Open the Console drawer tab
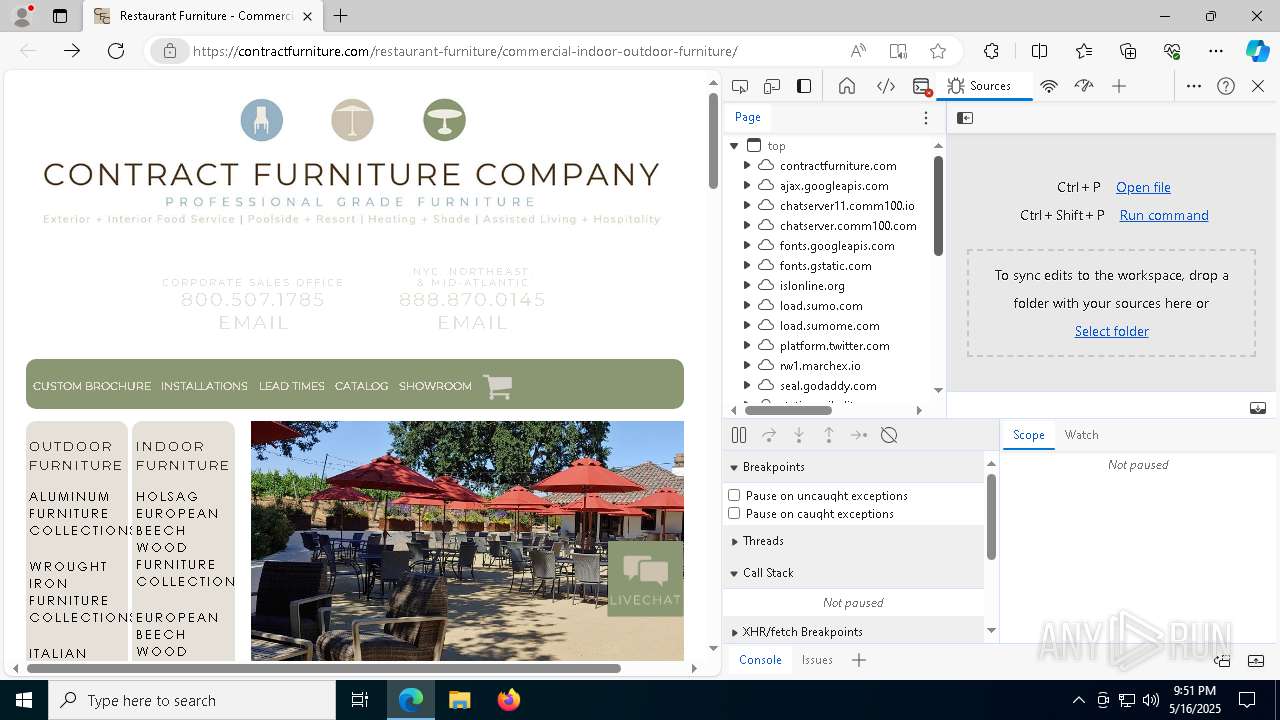The width and height of the screenshot is (1280, 720). click(x=760, y=660)
